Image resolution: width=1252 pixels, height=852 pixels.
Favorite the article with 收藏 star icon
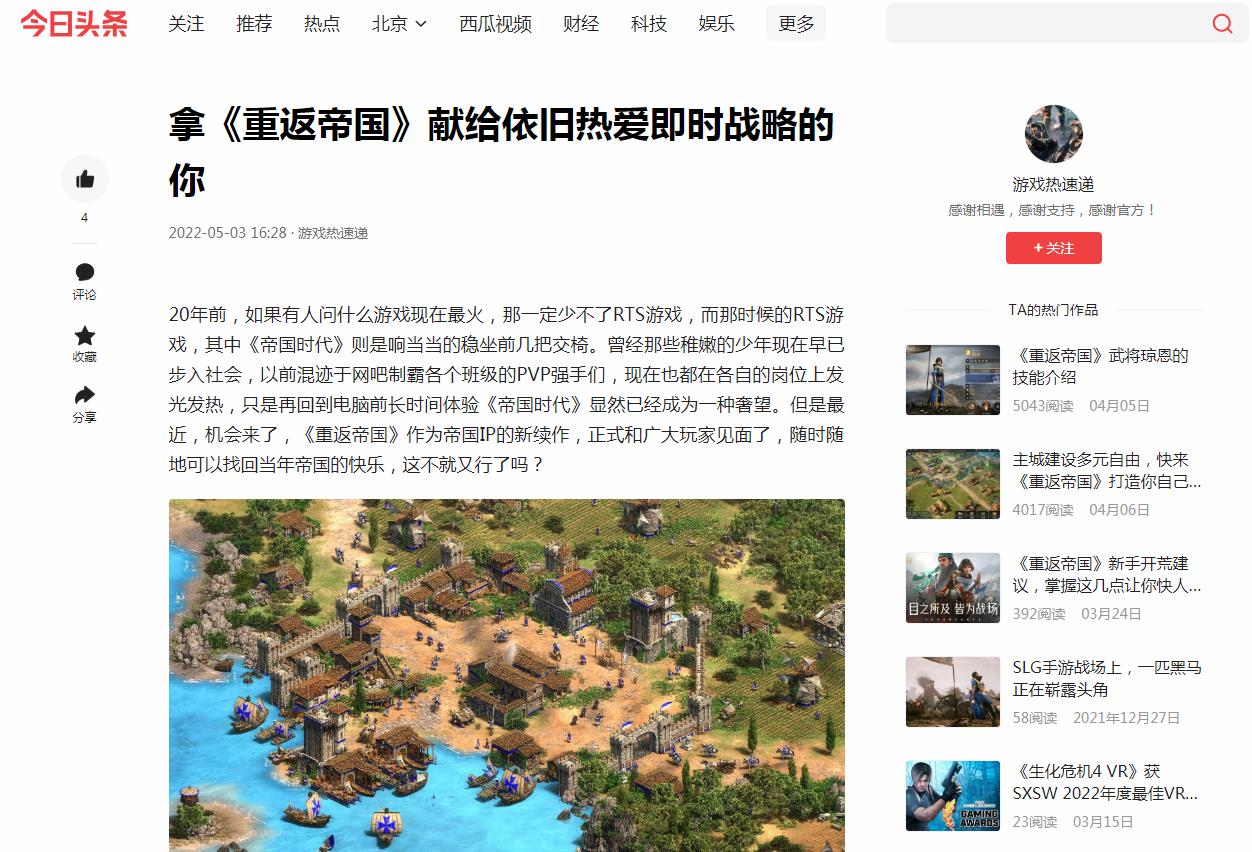(x=85, y=335)
